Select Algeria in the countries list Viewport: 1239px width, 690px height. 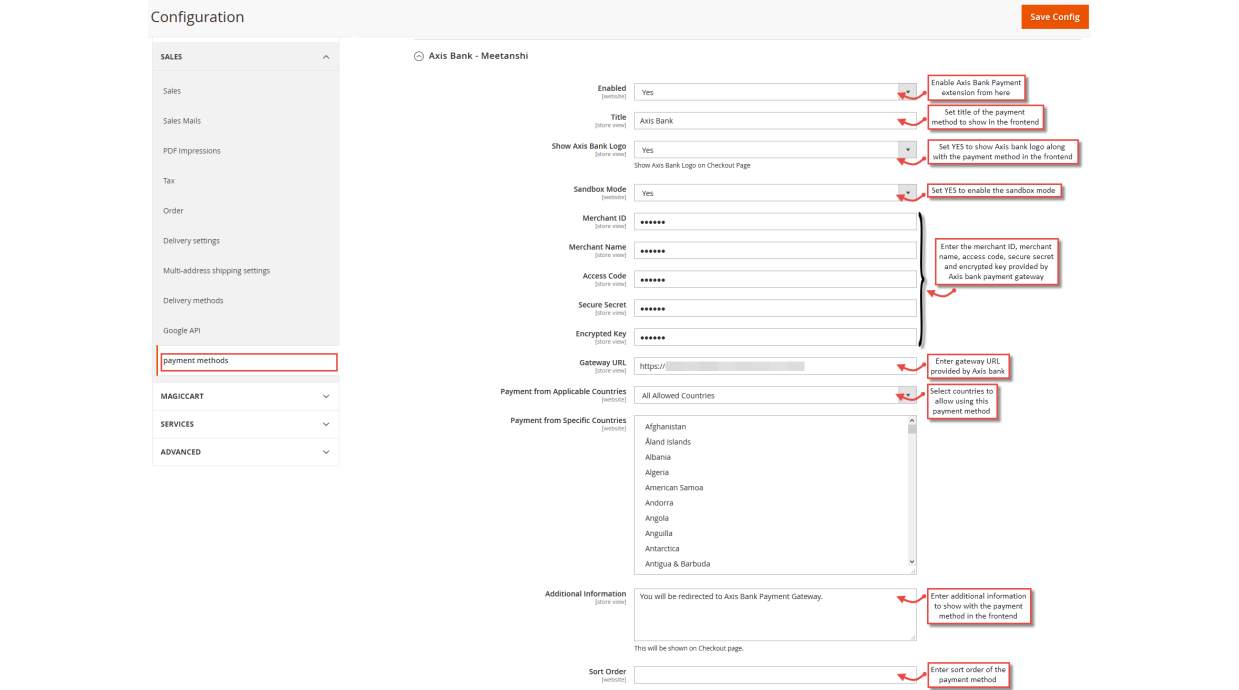click(x=771, y=472)
